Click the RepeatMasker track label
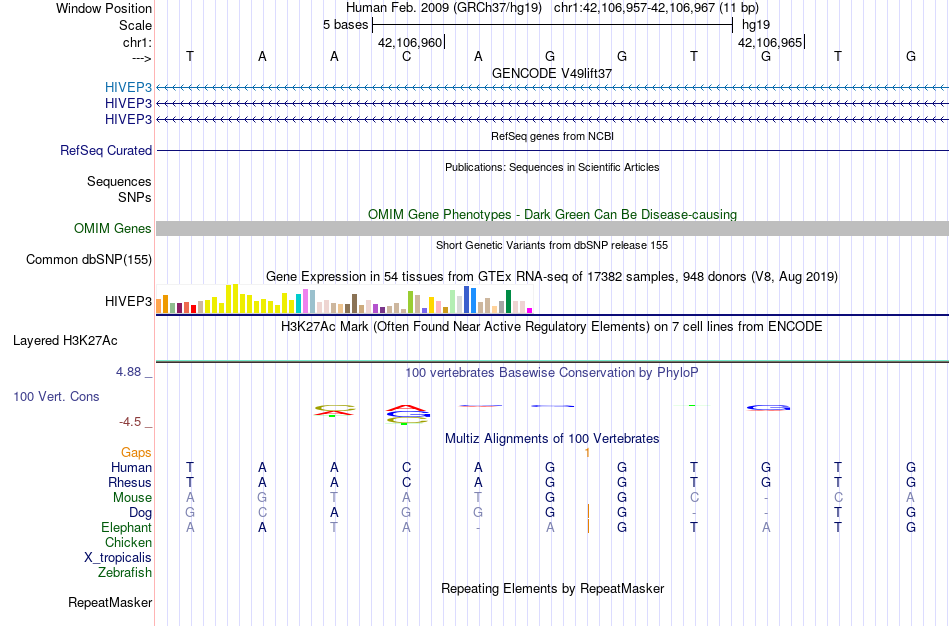This screenshot has height=626, width=950. pyautogui.click(x=110, y=602)
